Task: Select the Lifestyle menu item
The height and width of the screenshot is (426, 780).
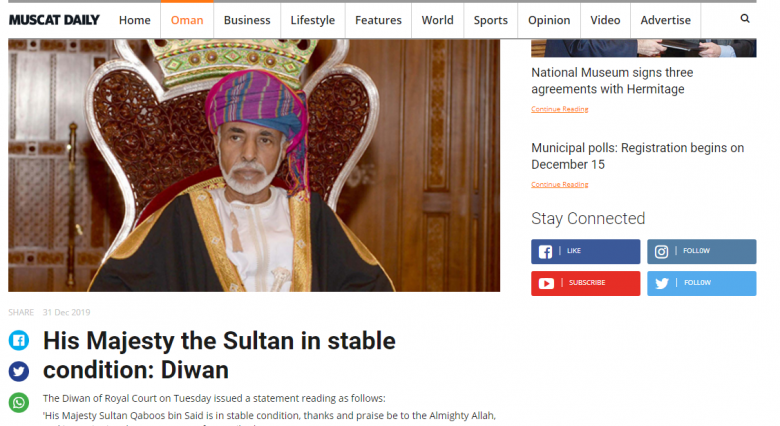Action: coord(312,20)
